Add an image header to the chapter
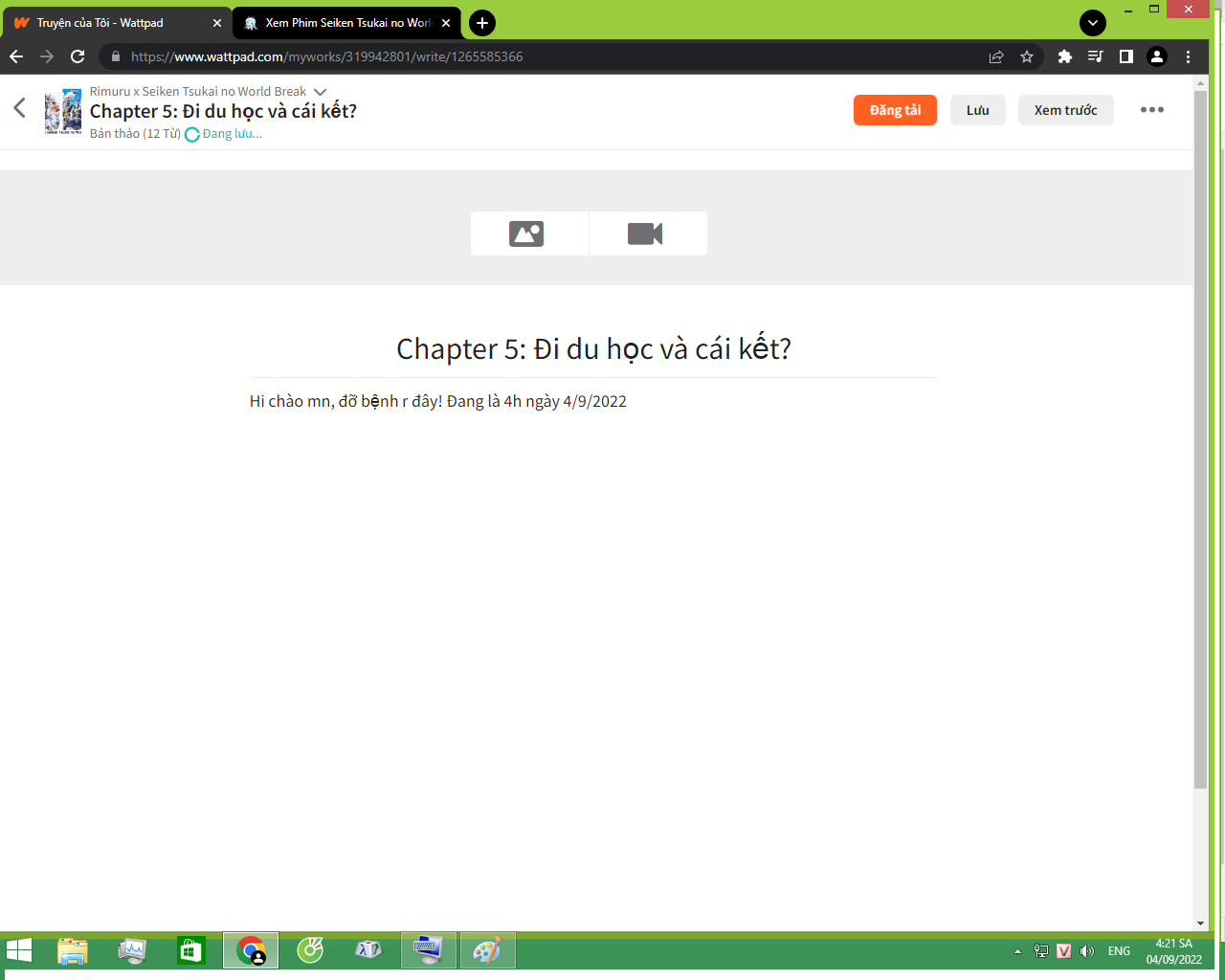Screen dimensions: 1225x980 coord(527,234)
